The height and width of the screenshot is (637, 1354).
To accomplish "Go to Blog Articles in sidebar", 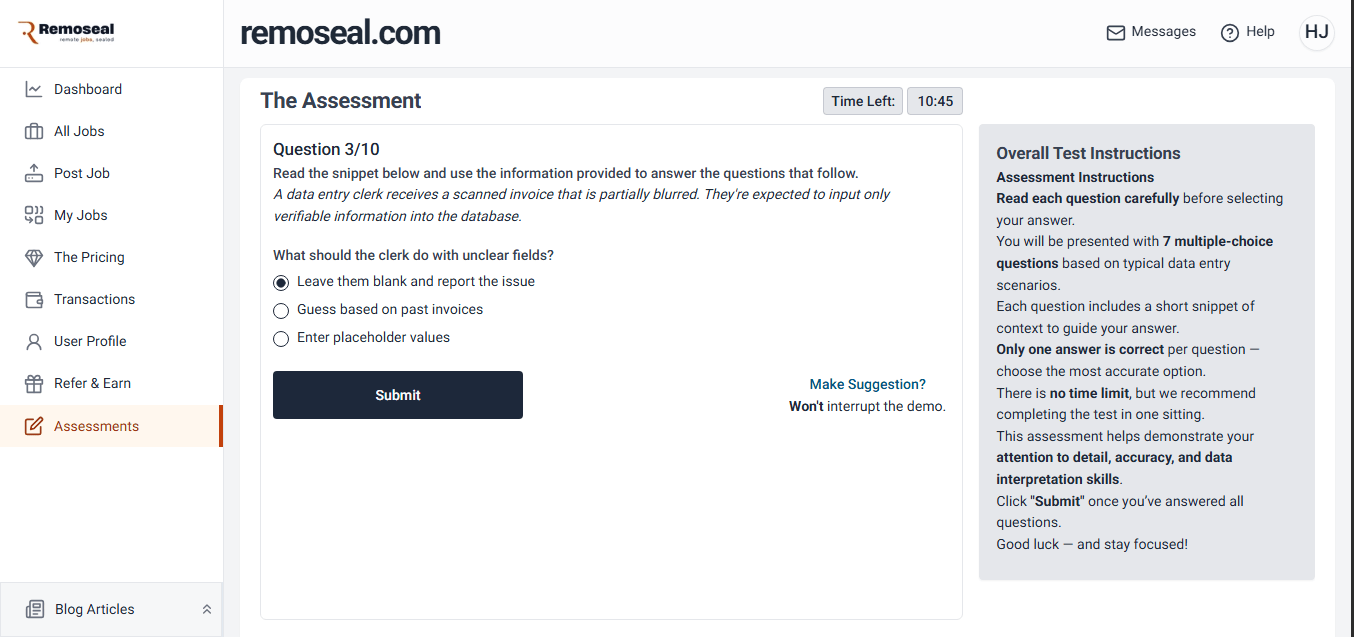I will point(94,609).
